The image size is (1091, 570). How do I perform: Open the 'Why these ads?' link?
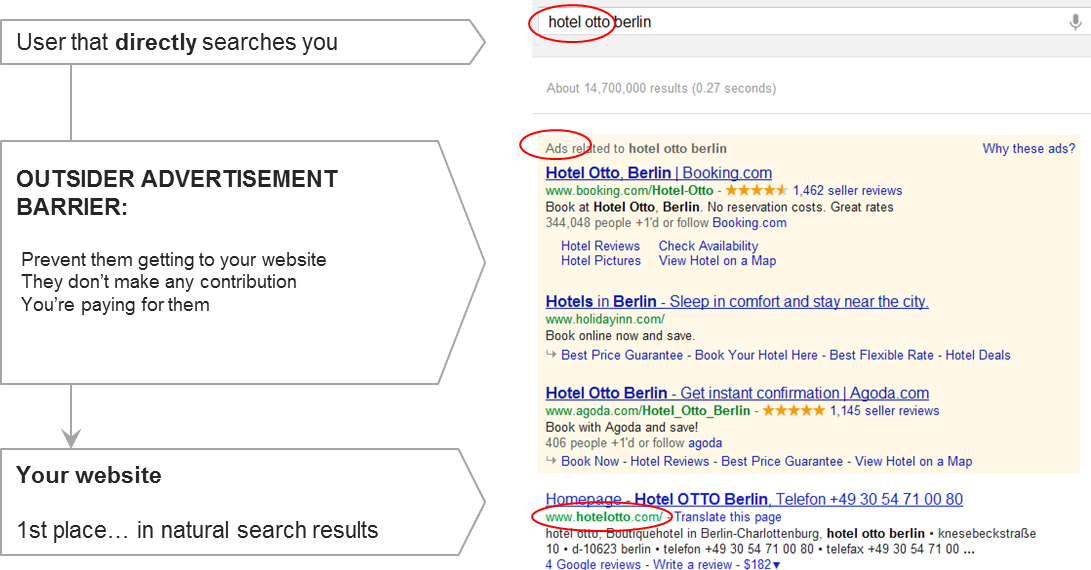click(x=1028, y=148)
